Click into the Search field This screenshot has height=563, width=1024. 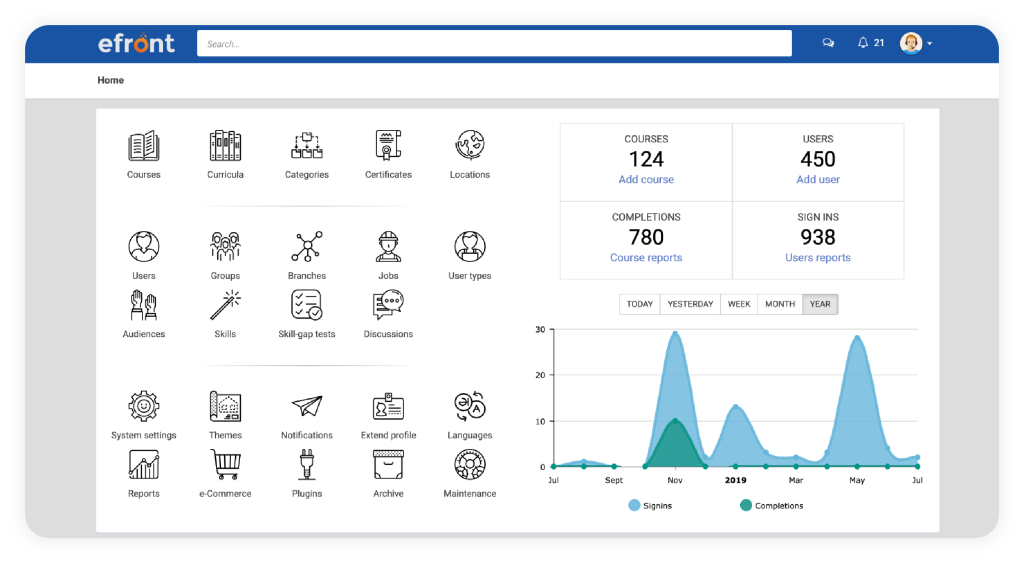coord(494,44)
